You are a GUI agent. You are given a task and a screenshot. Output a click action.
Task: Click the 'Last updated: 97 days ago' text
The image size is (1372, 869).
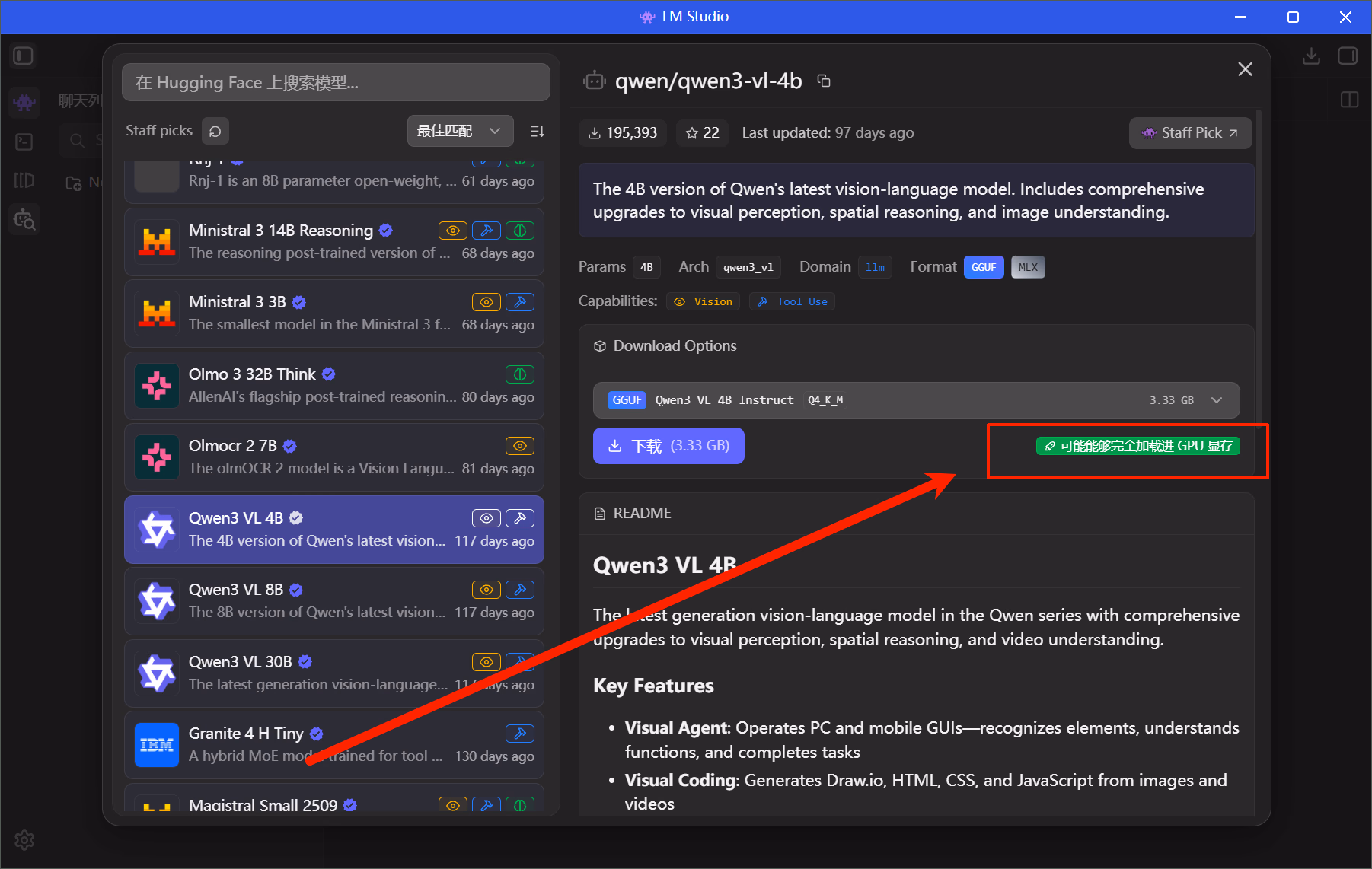click(x=828, y=133)
